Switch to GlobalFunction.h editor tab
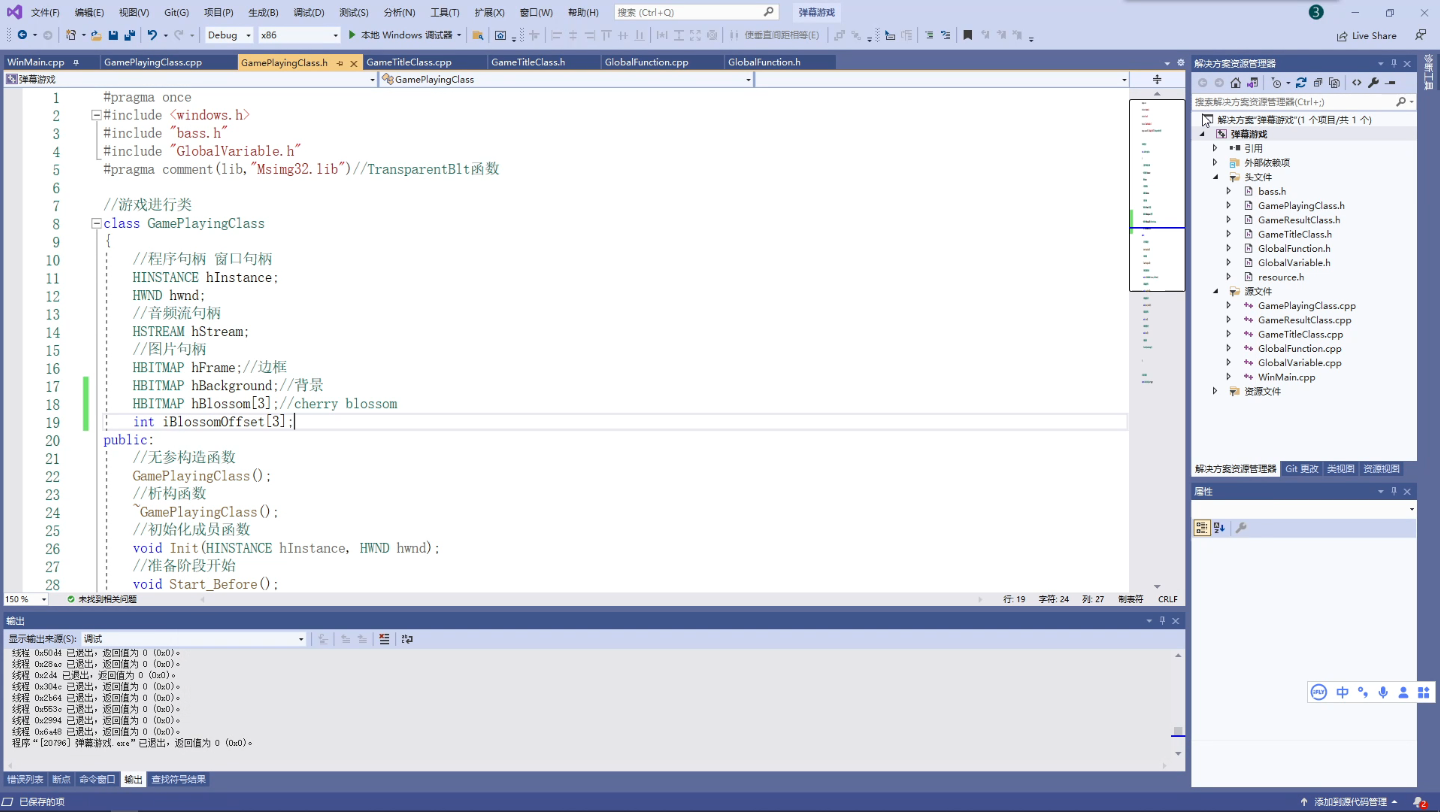The image size is (1440, 812). click(765, 62)
